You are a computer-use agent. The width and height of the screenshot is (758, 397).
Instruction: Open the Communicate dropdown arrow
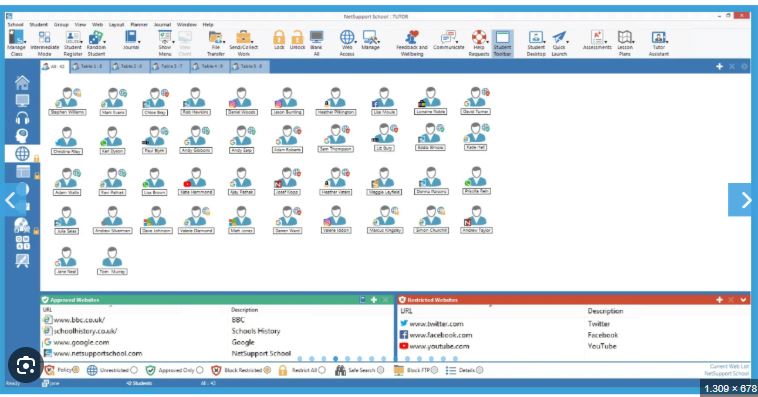457,42
